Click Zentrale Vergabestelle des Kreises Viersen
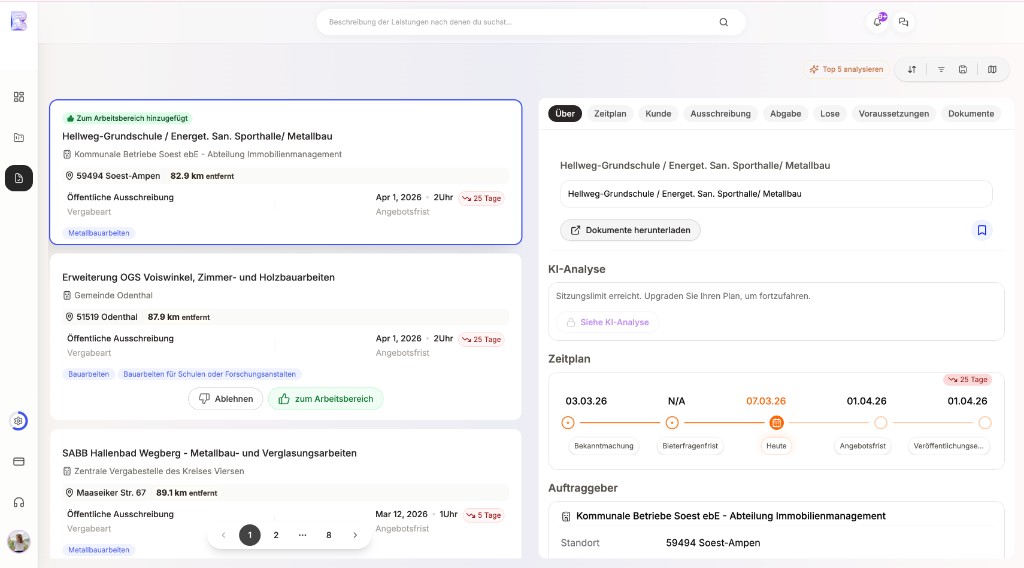Viewport: 1024px width, 568px height. pos(159,471)
